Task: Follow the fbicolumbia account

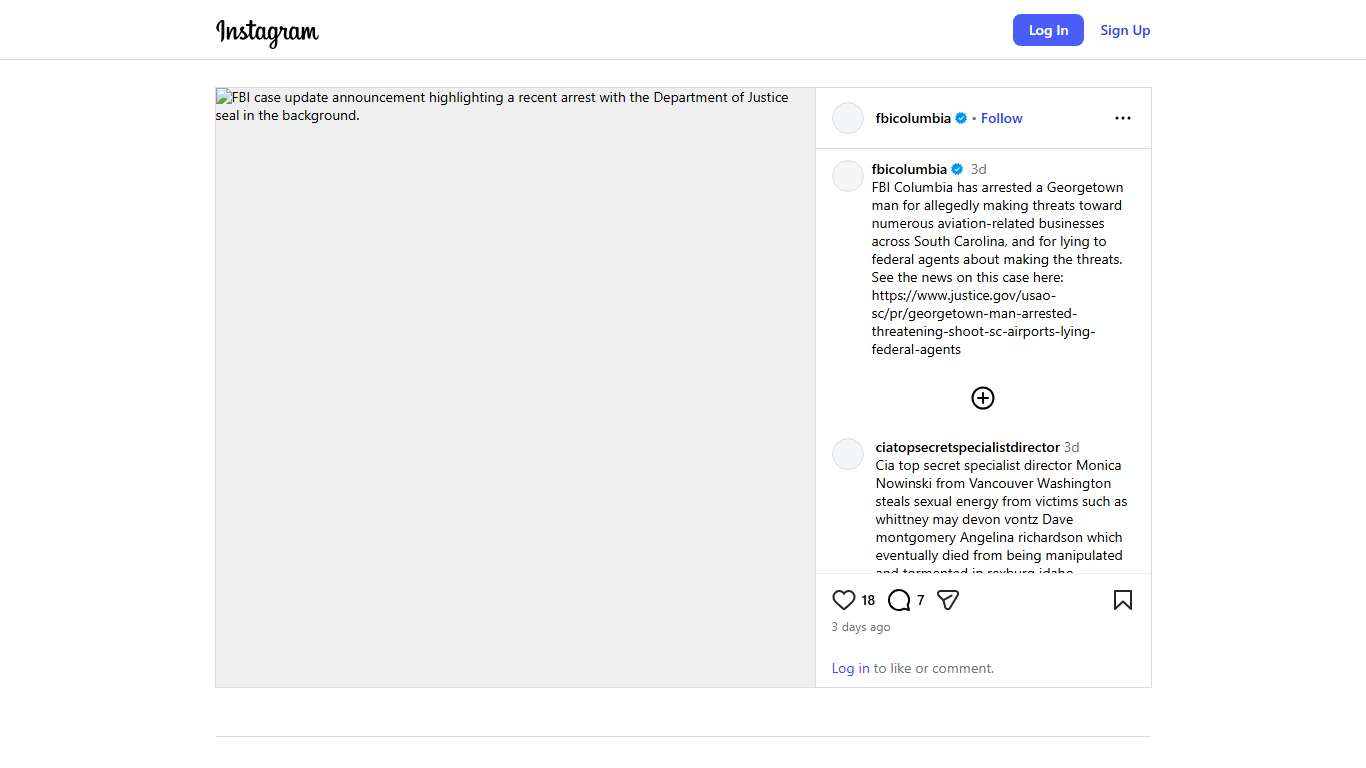Action: pos(1001,118)
